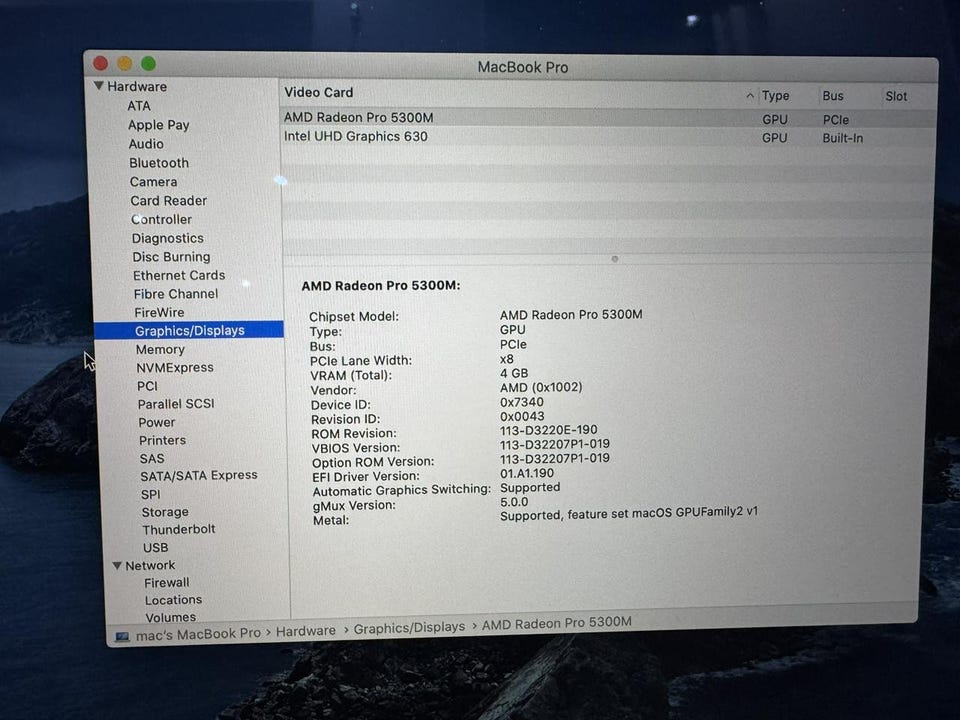This screenshot has width=960, height=720.
Task: Click Metal GPUFamily2 v1 value
Action: [629, 514]
